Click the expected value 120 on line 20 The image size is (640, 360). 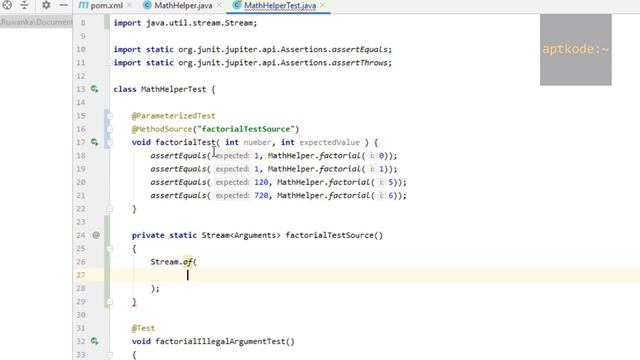tap(261, 182)
